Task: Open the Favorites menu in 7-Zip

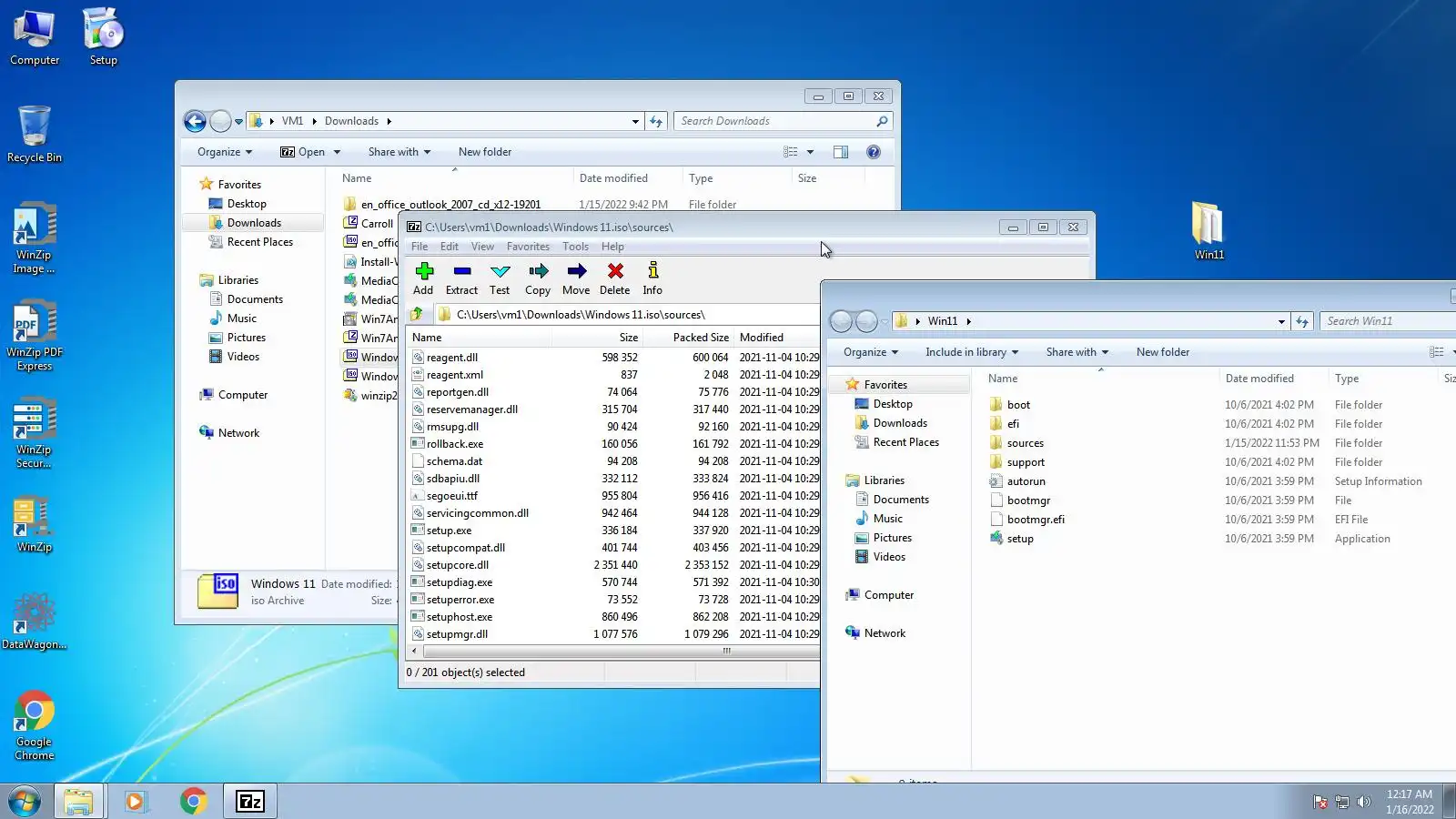Action: (528, 247)
